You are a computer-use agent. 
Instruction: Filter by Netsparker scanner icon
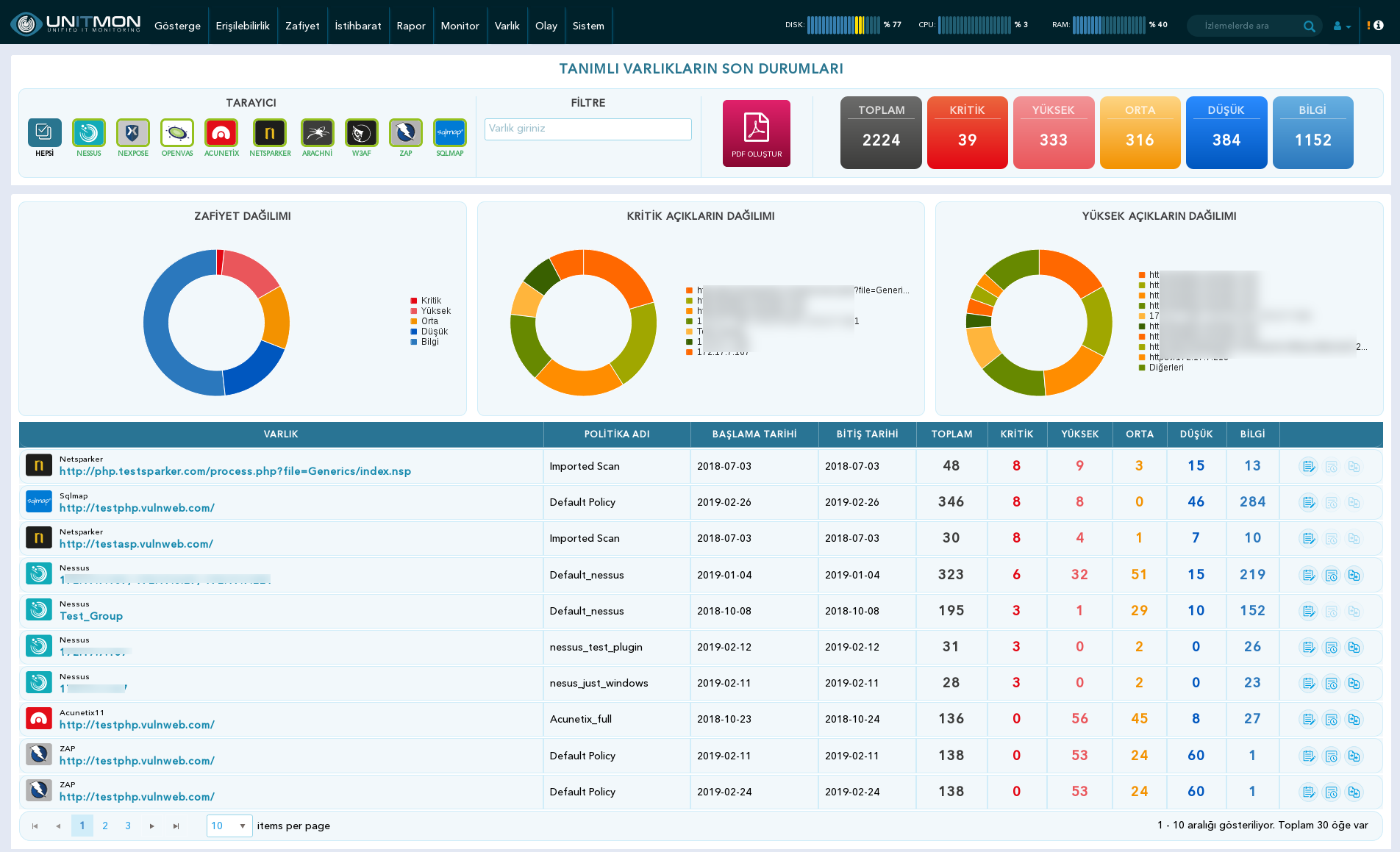(270, 133)
